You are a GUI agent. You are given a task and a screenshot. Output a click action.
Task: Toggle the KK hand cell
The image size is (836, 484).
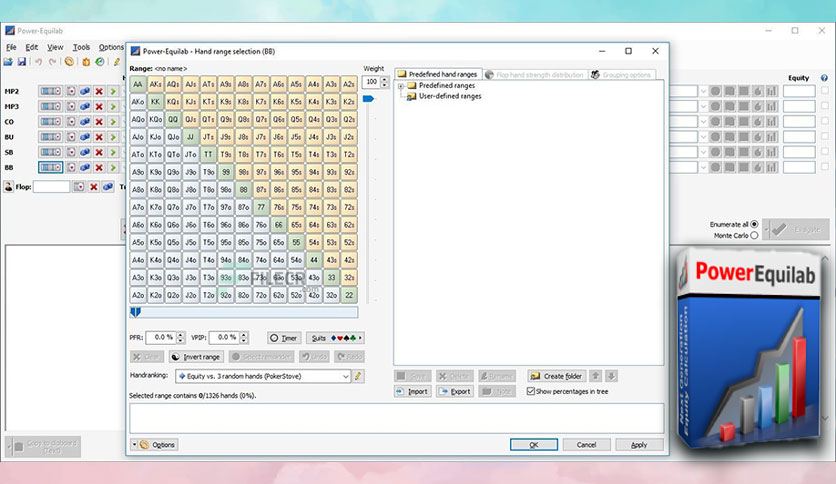(155, 102)
